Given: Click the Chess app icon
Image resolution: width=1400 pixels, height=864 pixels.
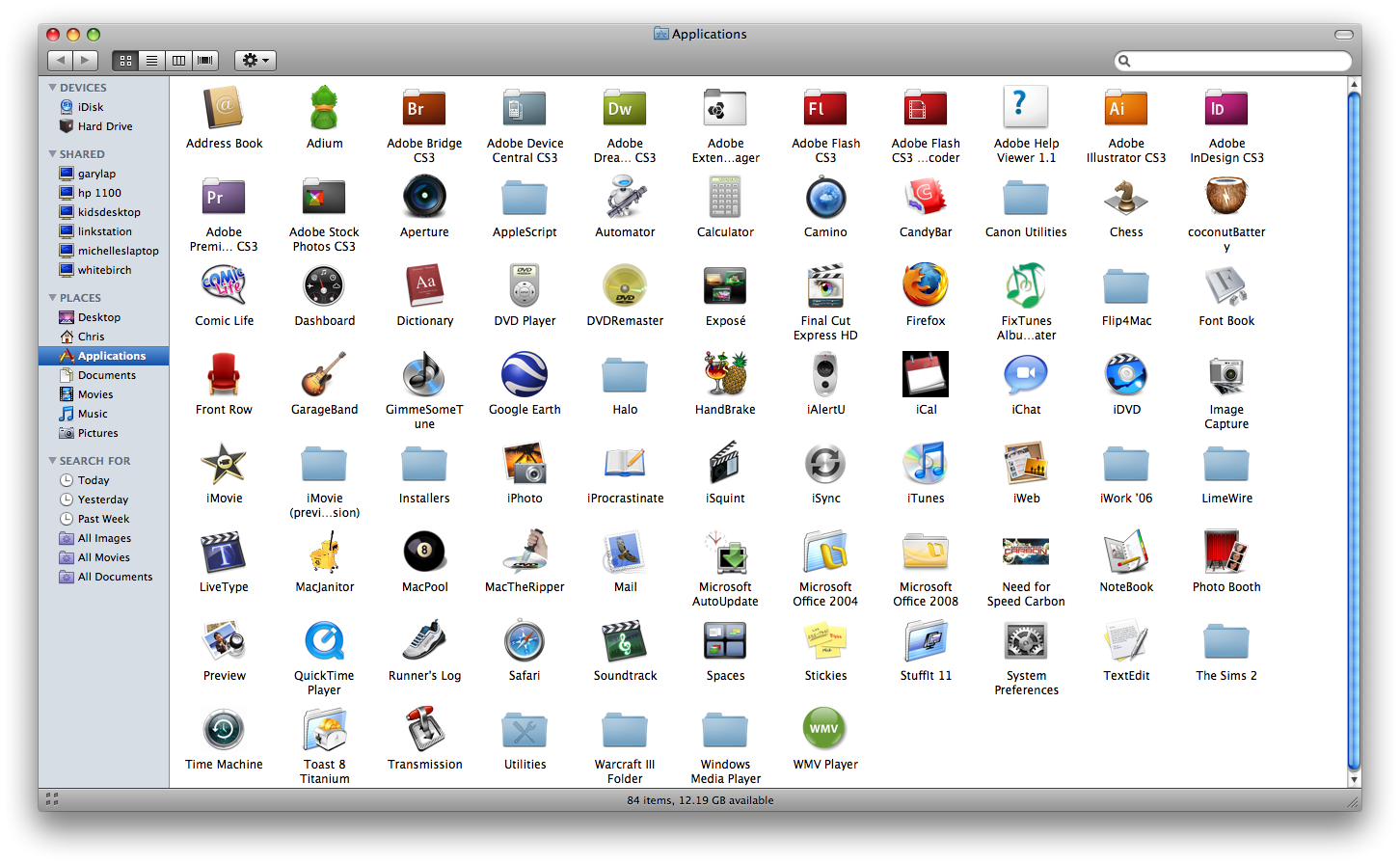Looking at the screenshot, I should coord(1126,197).
